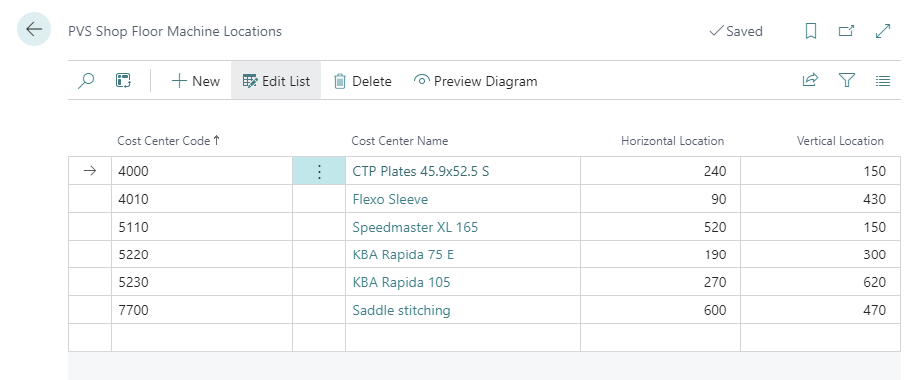Open the KBA Rapida 75 E link
Viewport: 906px width, 380px height.
(x=403, y=255)
